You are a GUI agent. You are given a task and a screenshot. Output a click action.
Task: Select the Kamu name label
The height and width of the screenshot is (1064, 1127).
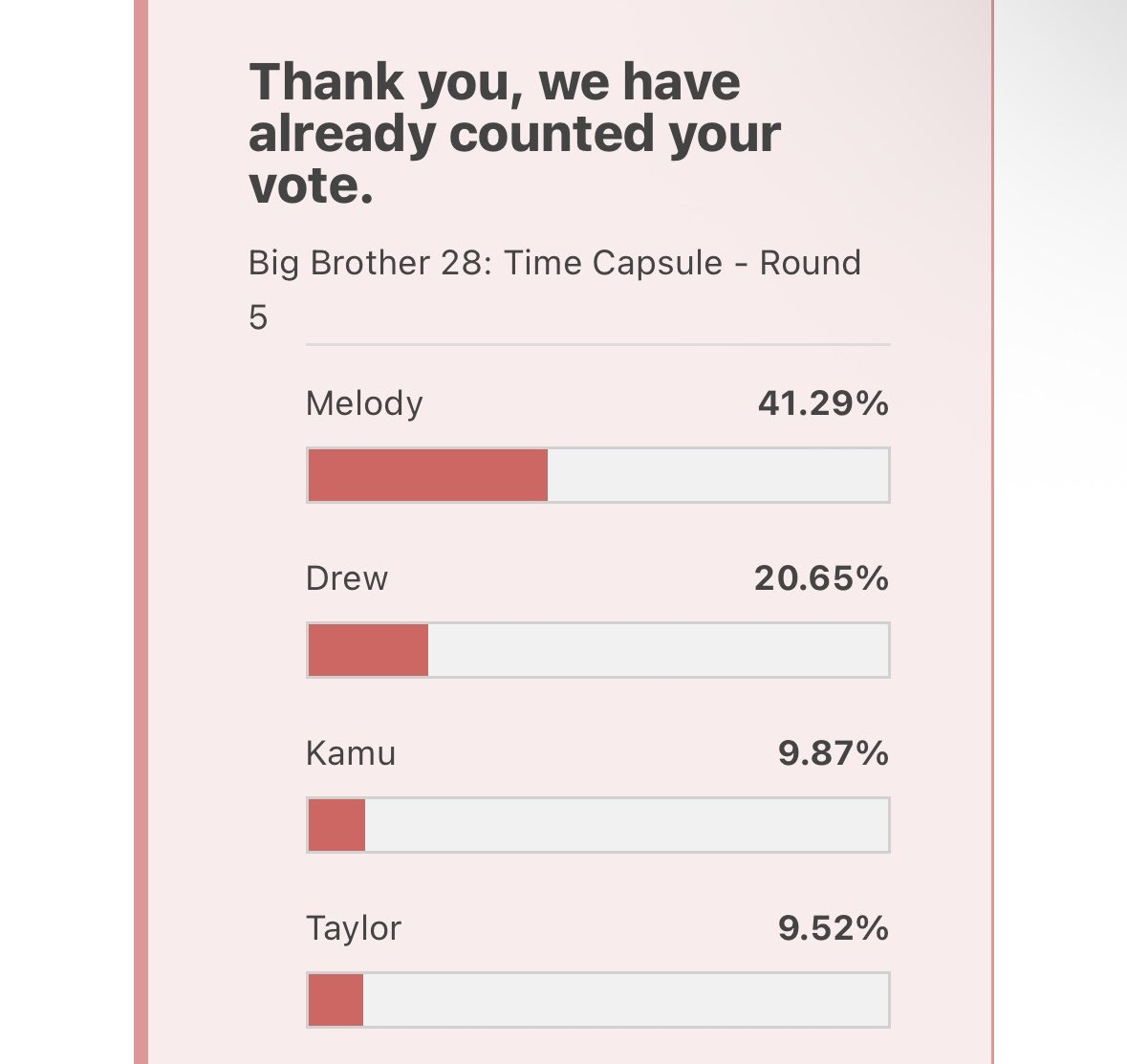pos(351,753)
